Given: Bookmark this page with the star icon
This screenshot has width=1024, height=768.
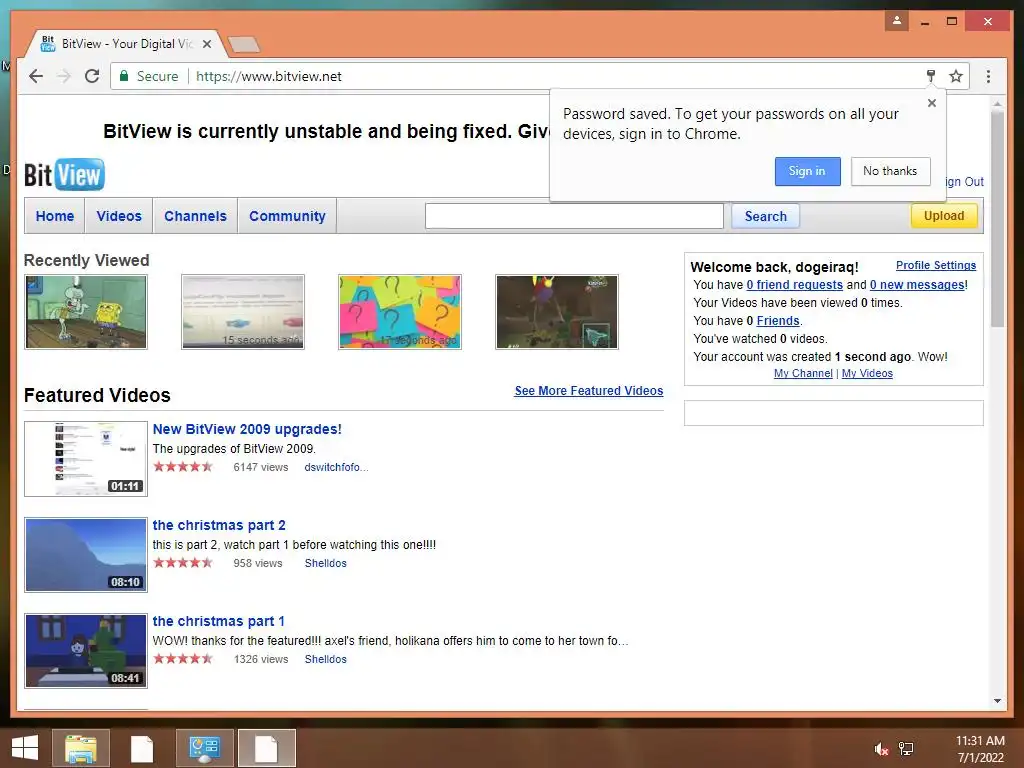Looking at the screenshot, I should tap(956, 76).
